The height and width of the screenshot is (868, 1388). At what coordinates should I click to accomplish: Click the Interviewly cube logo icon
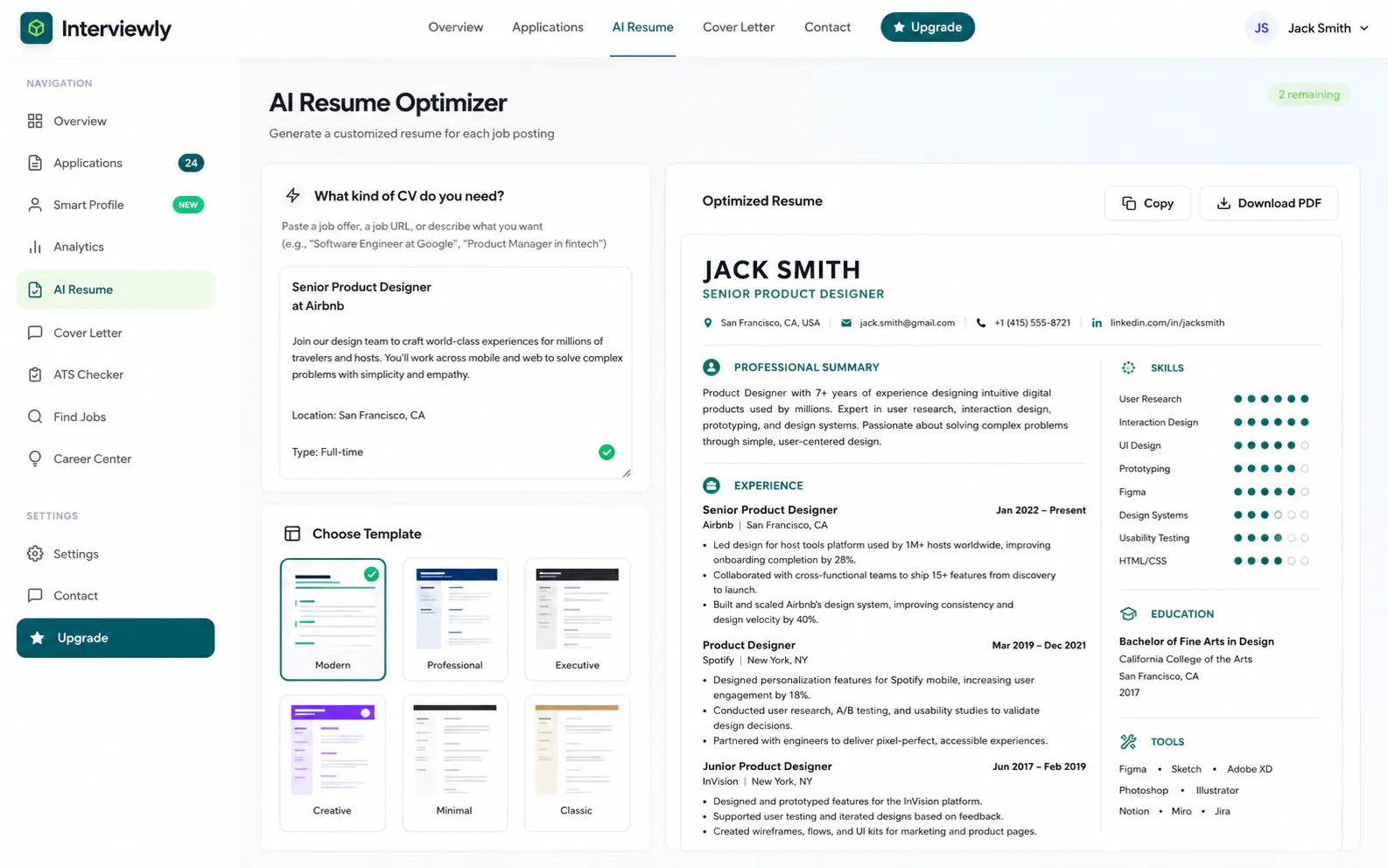[x=36, y=28]
